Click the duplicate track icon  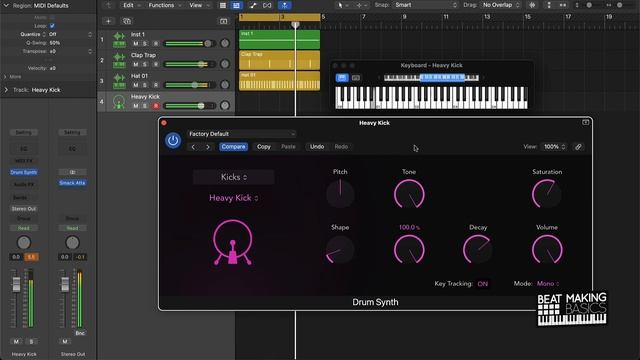[x=127, y=21]
